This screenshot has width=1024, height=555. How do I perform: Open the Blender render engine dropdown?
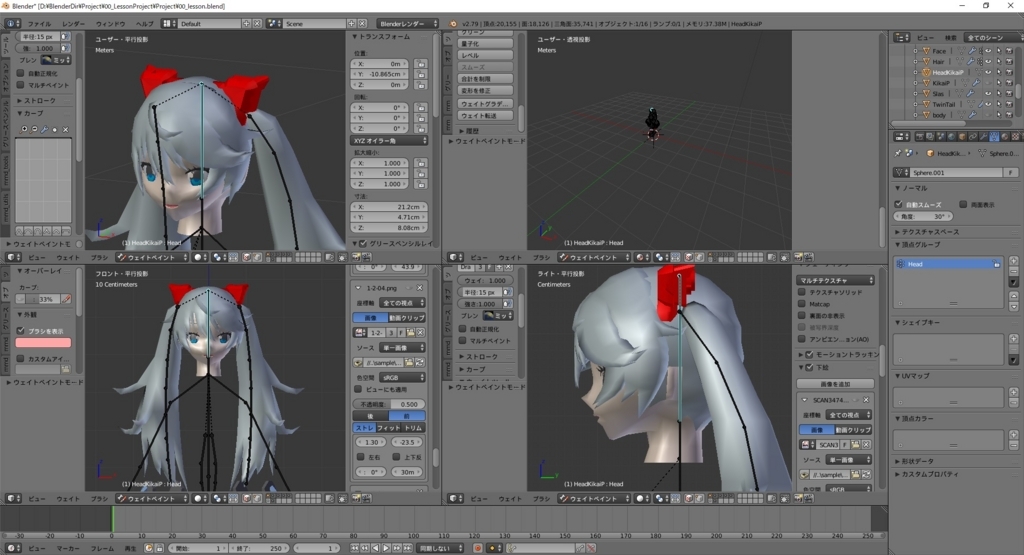tap(408, 24)
